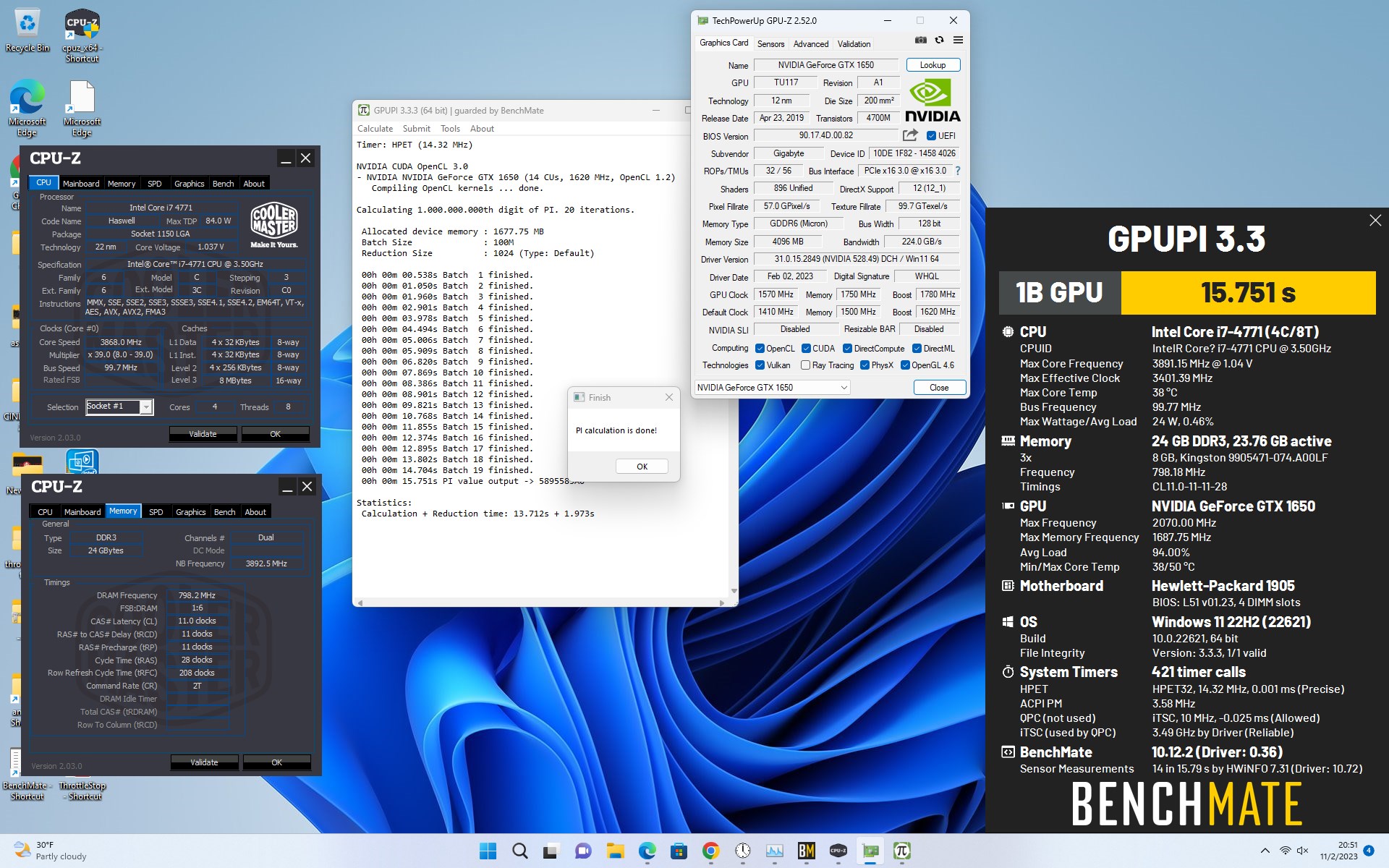Switch to CPU-Z taskbar icon
The image size is (1389, 868).
click(x=838, y=851)
